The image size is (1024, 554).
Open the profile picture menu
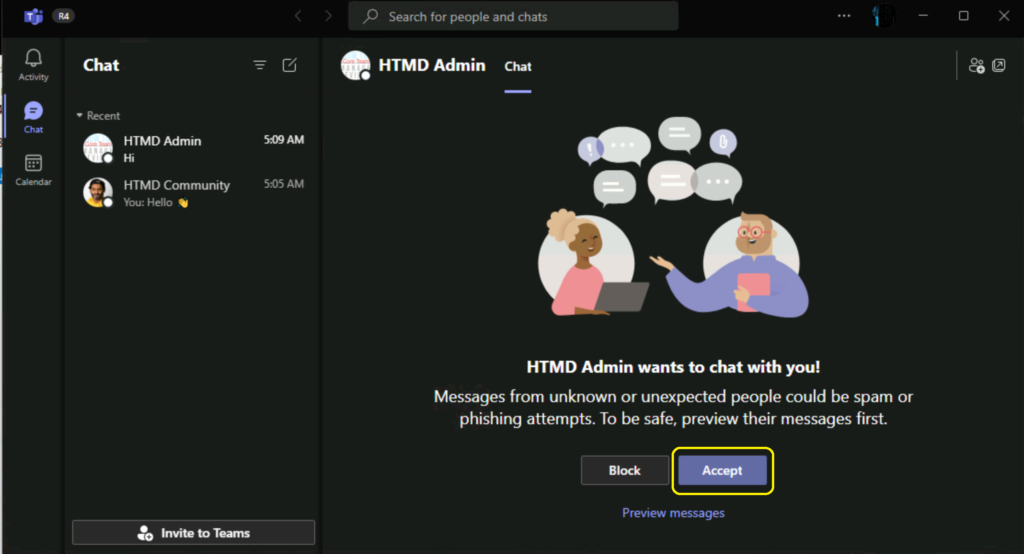(883, 16)
